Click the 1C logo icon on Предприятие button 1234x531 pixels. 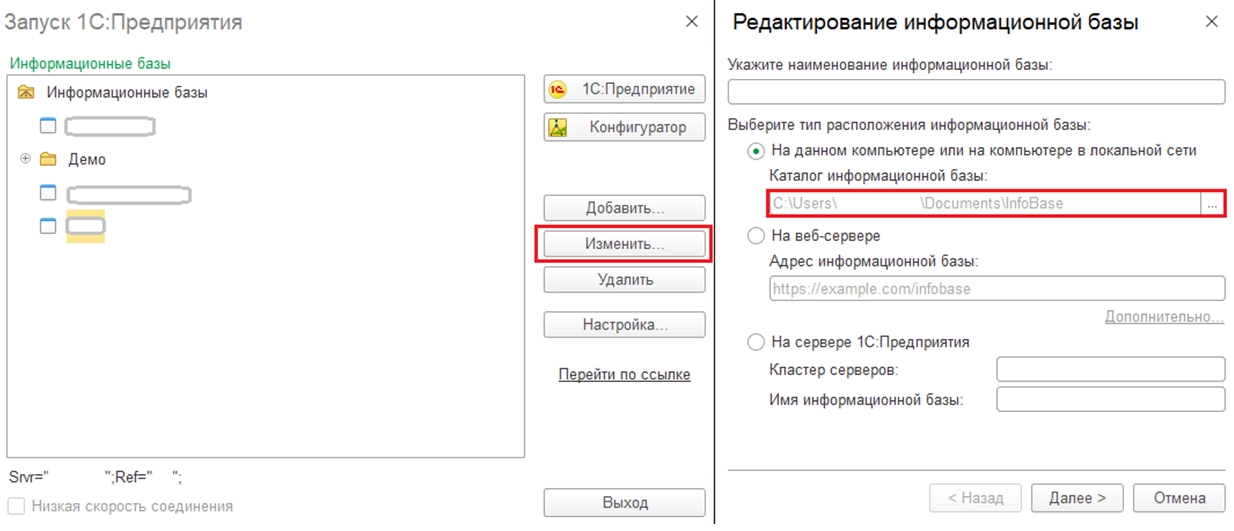pyautogui.click(x=558, y=89)
